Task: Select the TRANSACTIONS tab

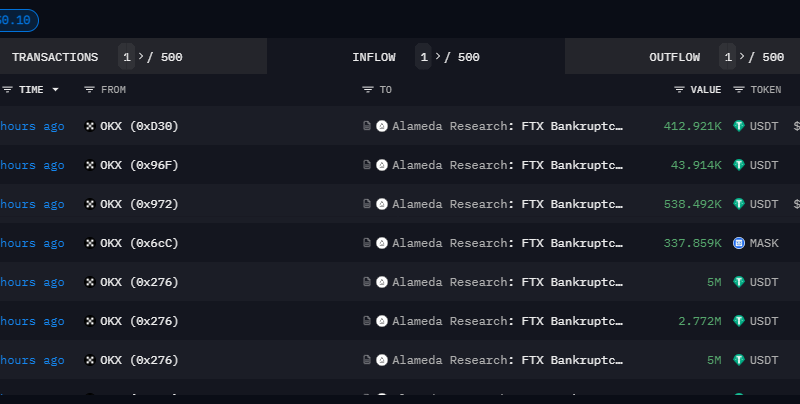Action: 55,57
